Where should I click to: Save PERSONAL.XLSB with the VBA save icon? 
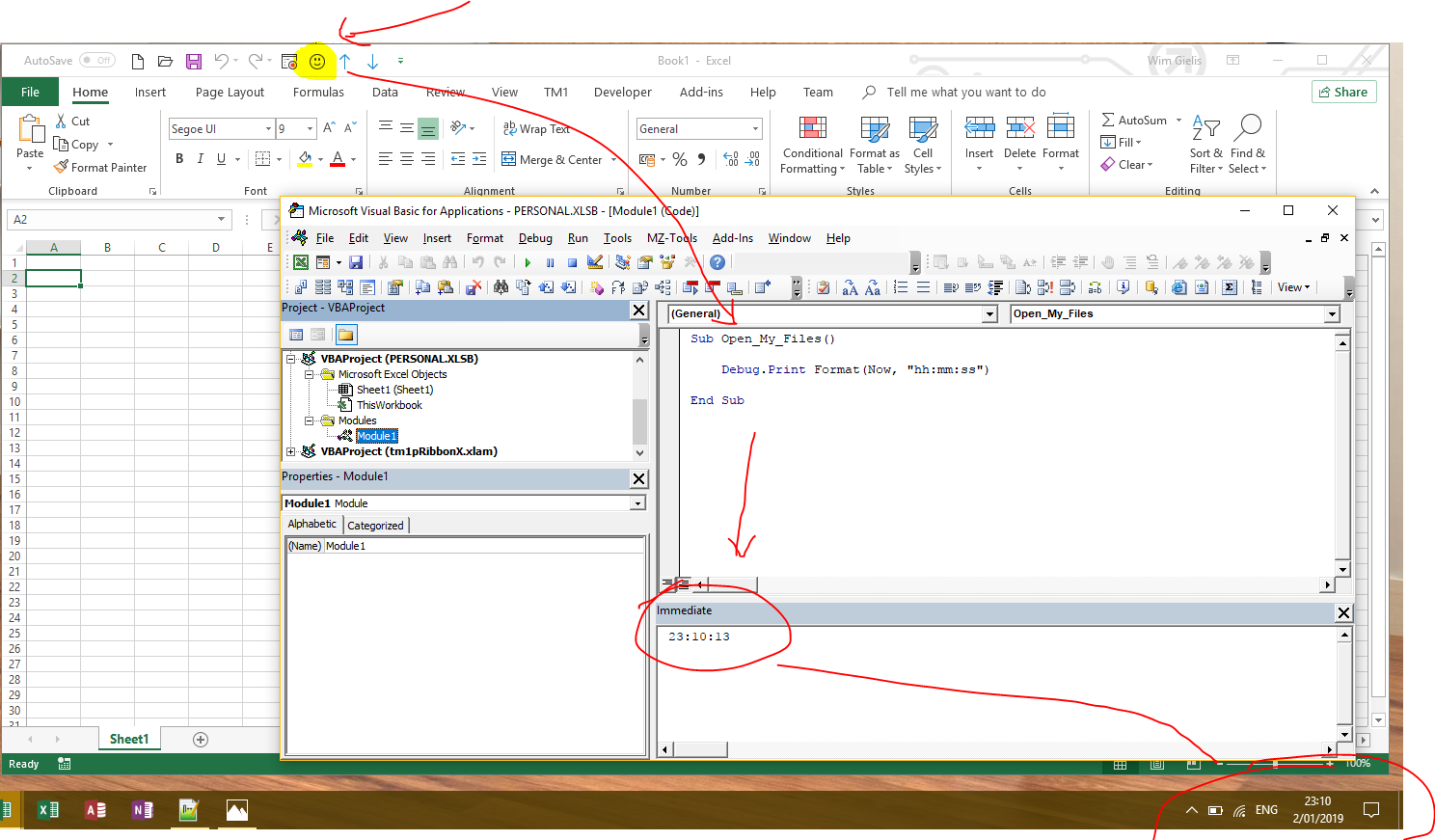(356, 262)
